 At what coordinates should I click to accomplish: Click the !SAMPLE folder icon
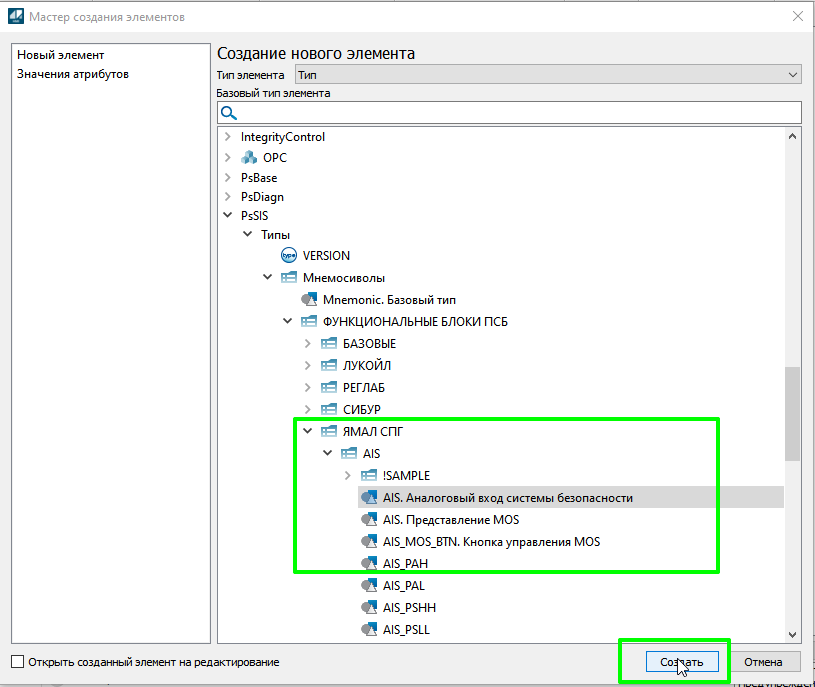368,476
